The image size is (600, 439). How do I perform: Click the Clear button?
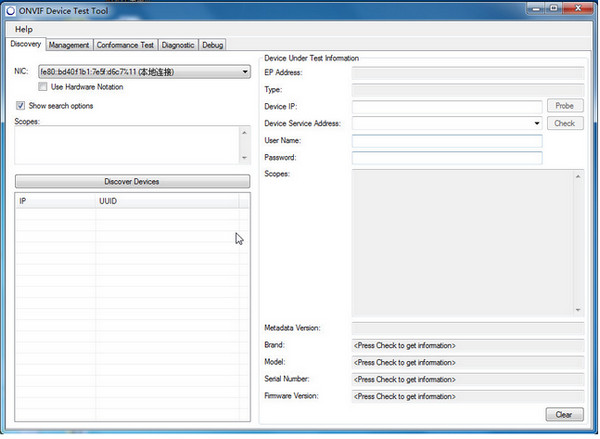pos(564,414)
